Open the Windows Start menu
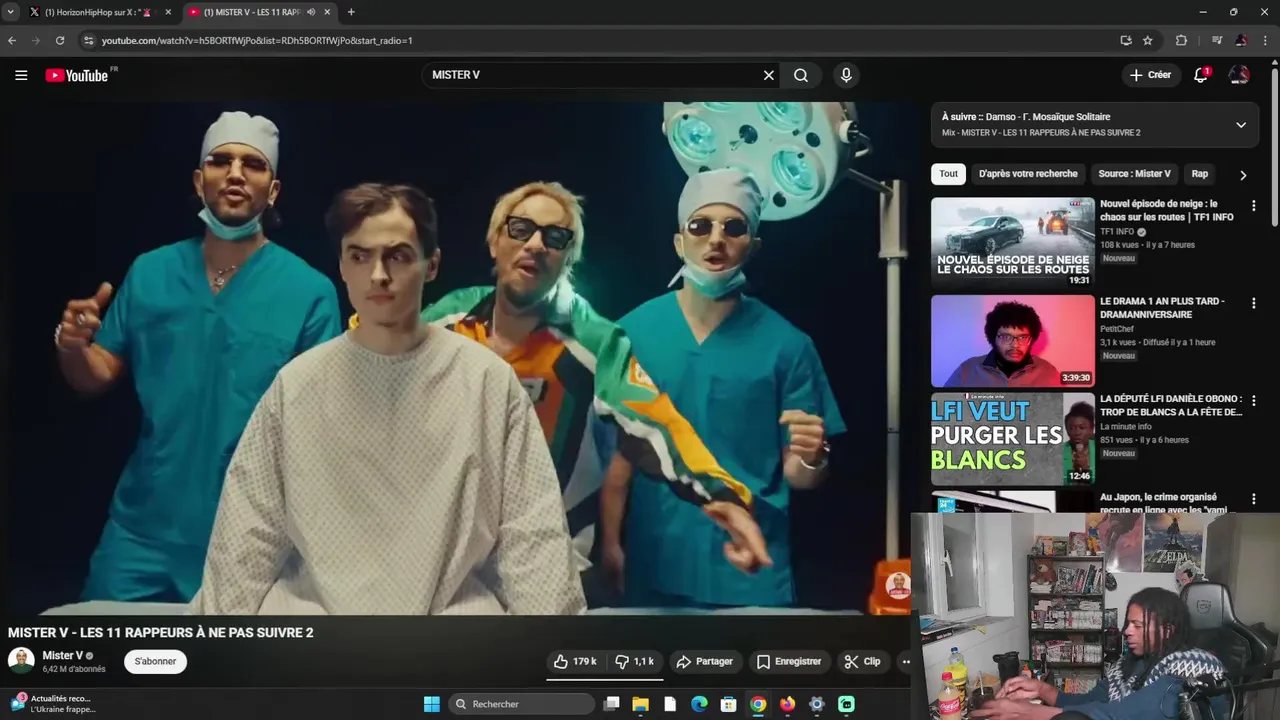Screen dimensions: 1280x720 pos(431,704)
